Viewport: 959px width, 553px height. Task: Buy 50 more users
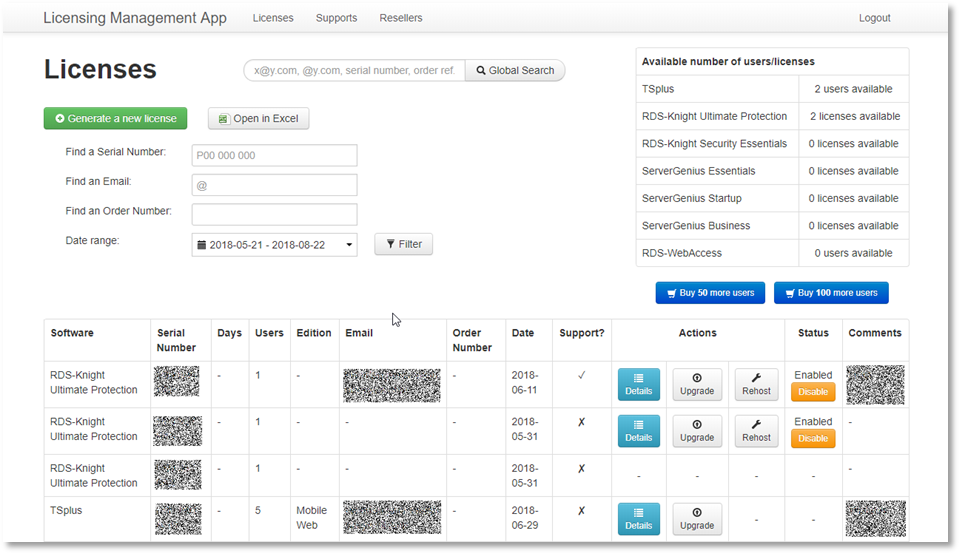click(710, 293)
